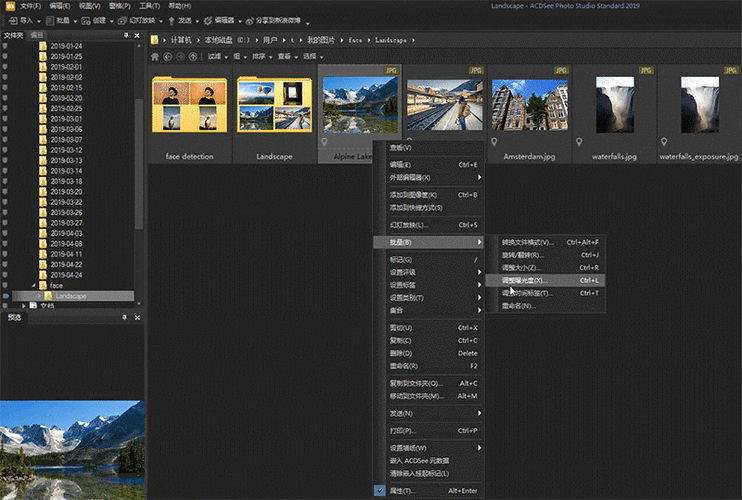The height and width of the screenshot is (500, 742).
Task: Pin the folders (文件夹) pane
Action: 126,35
